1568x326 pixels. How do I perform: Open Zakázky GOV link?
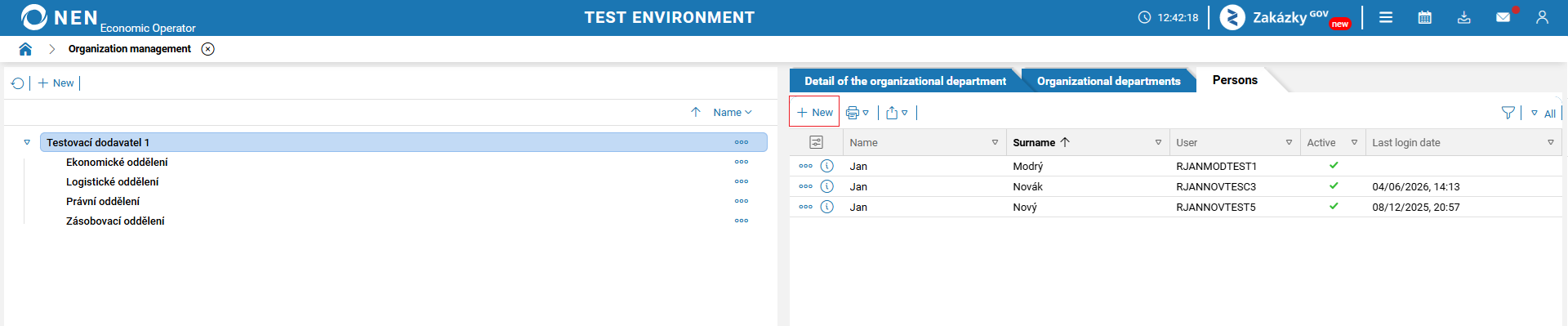[x=1285, y=17]
